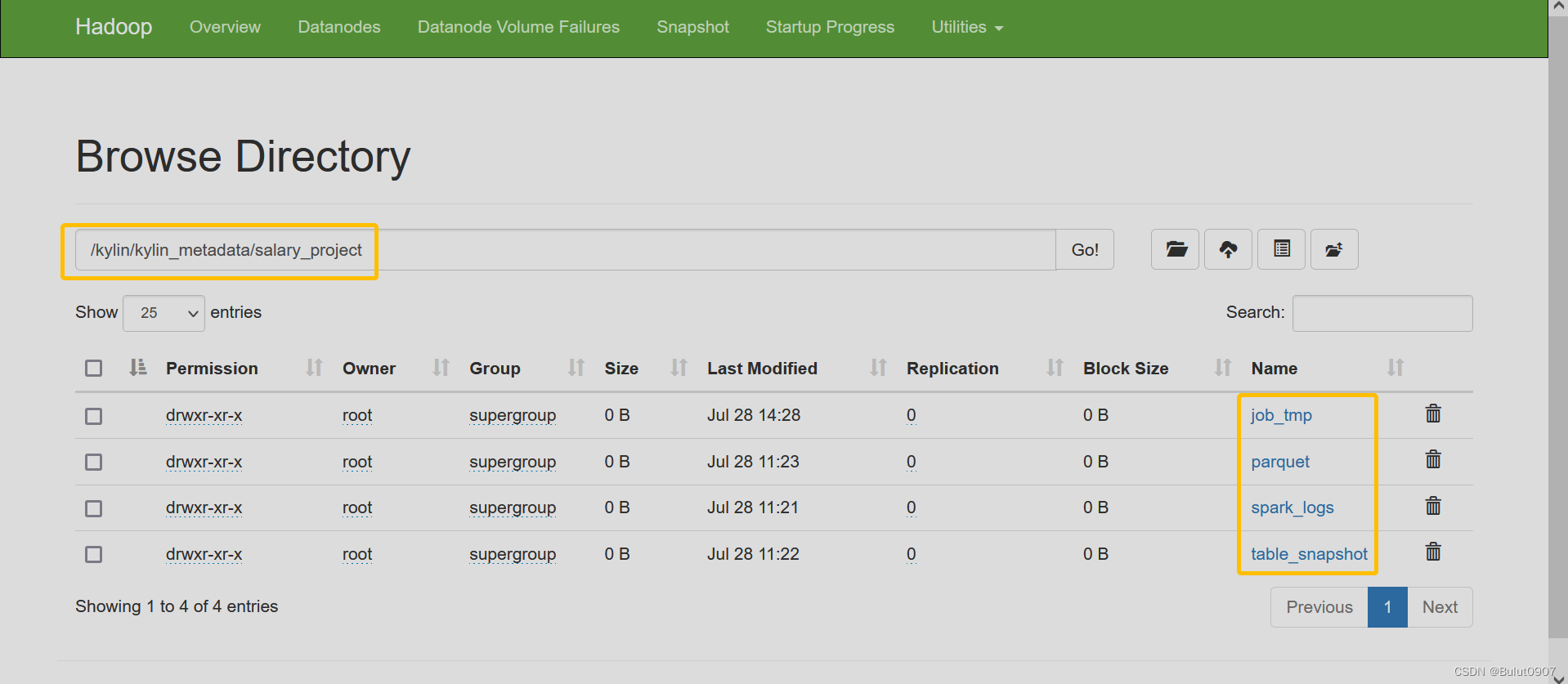Sort rows using the icon beside select-all
The image size is (1568, 684).
coord(137,368)
